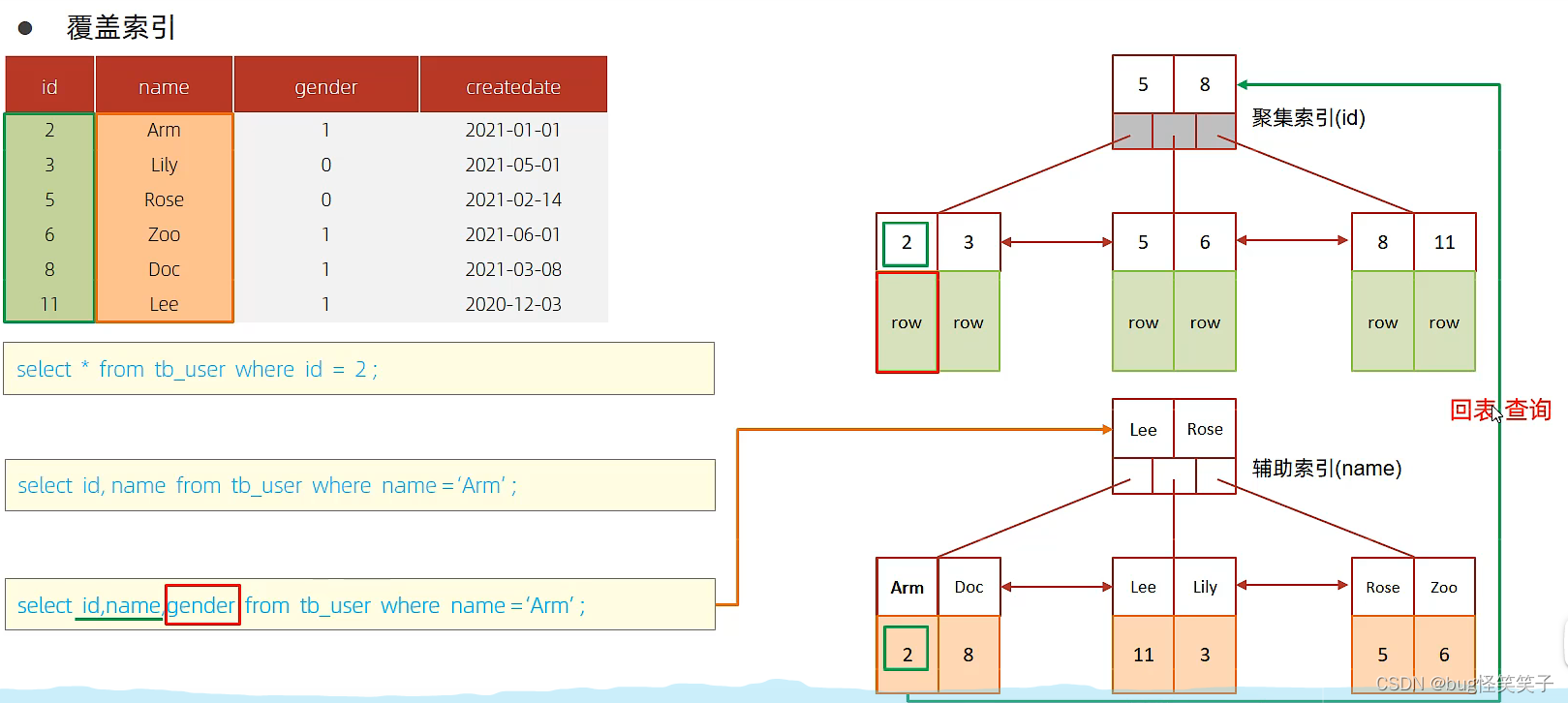The height and width of the screenshot is (703, 1568).
Task: Click root key Lee of the name index
Action: (x=1143, y=429)
